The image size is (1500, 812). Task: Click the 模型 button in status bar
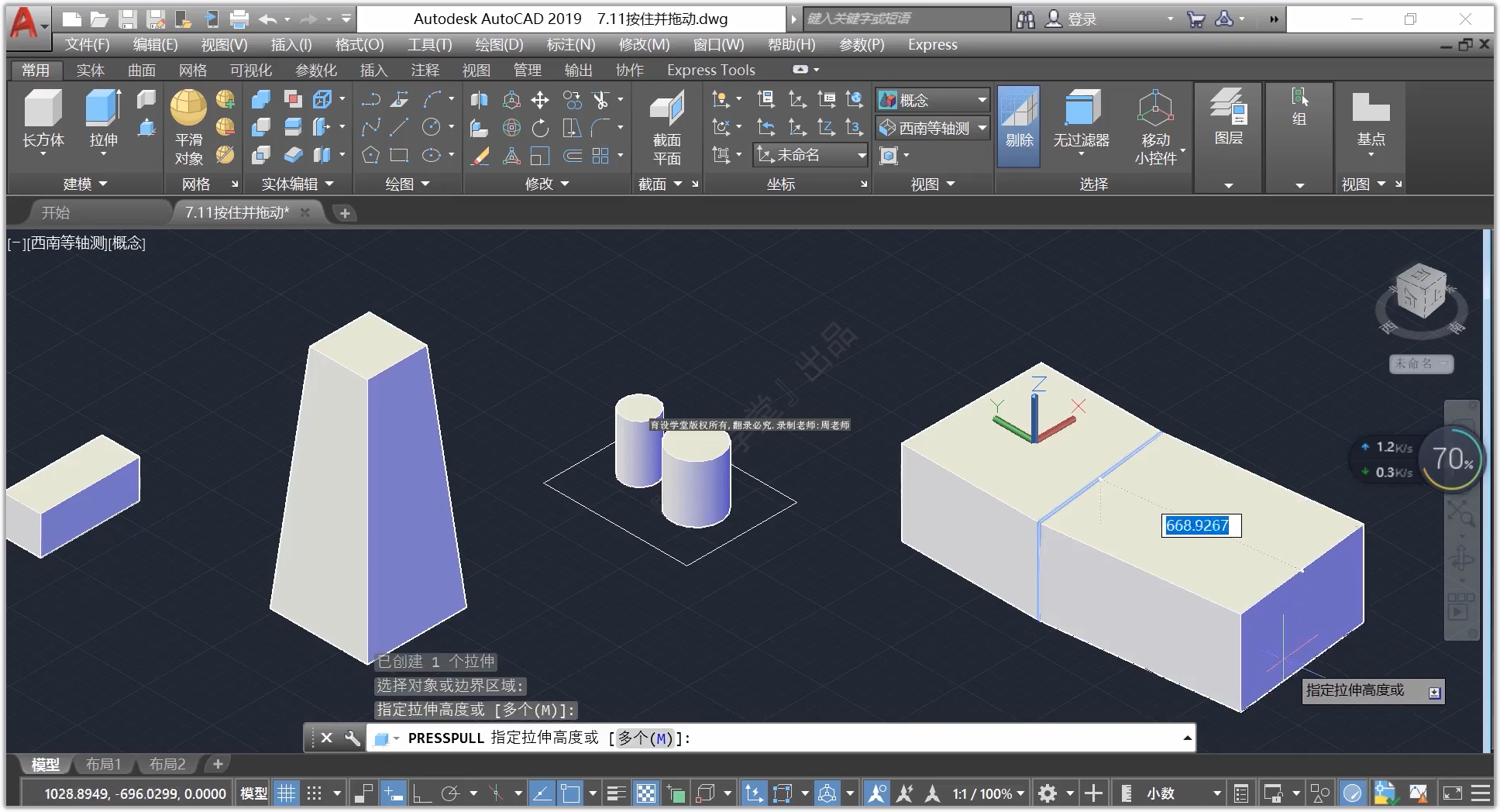tap(253, 793)
